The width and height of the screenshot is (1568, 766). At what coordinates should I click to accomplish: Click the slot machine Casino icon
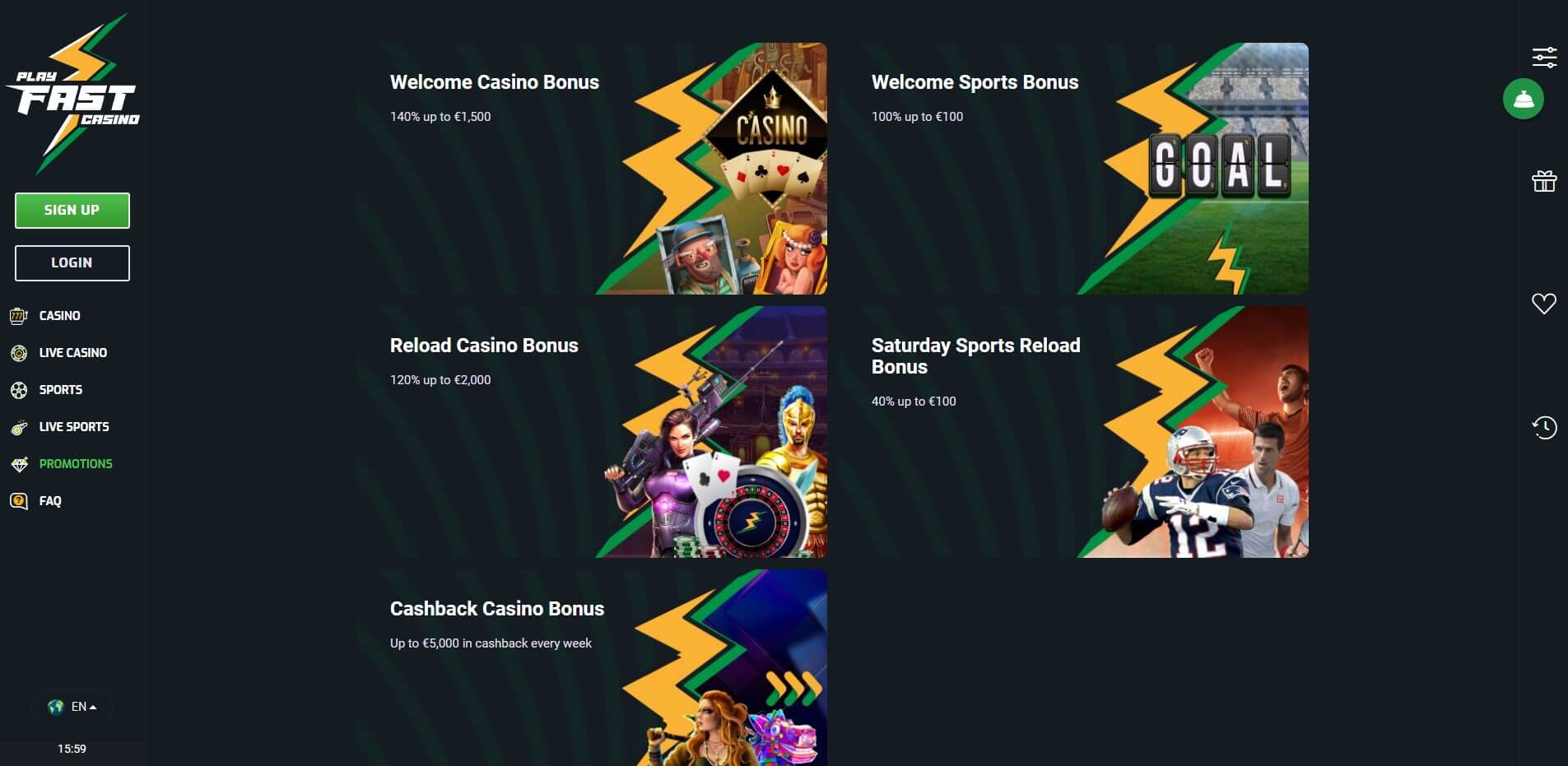pyautogui.click(x=19, y=316)
